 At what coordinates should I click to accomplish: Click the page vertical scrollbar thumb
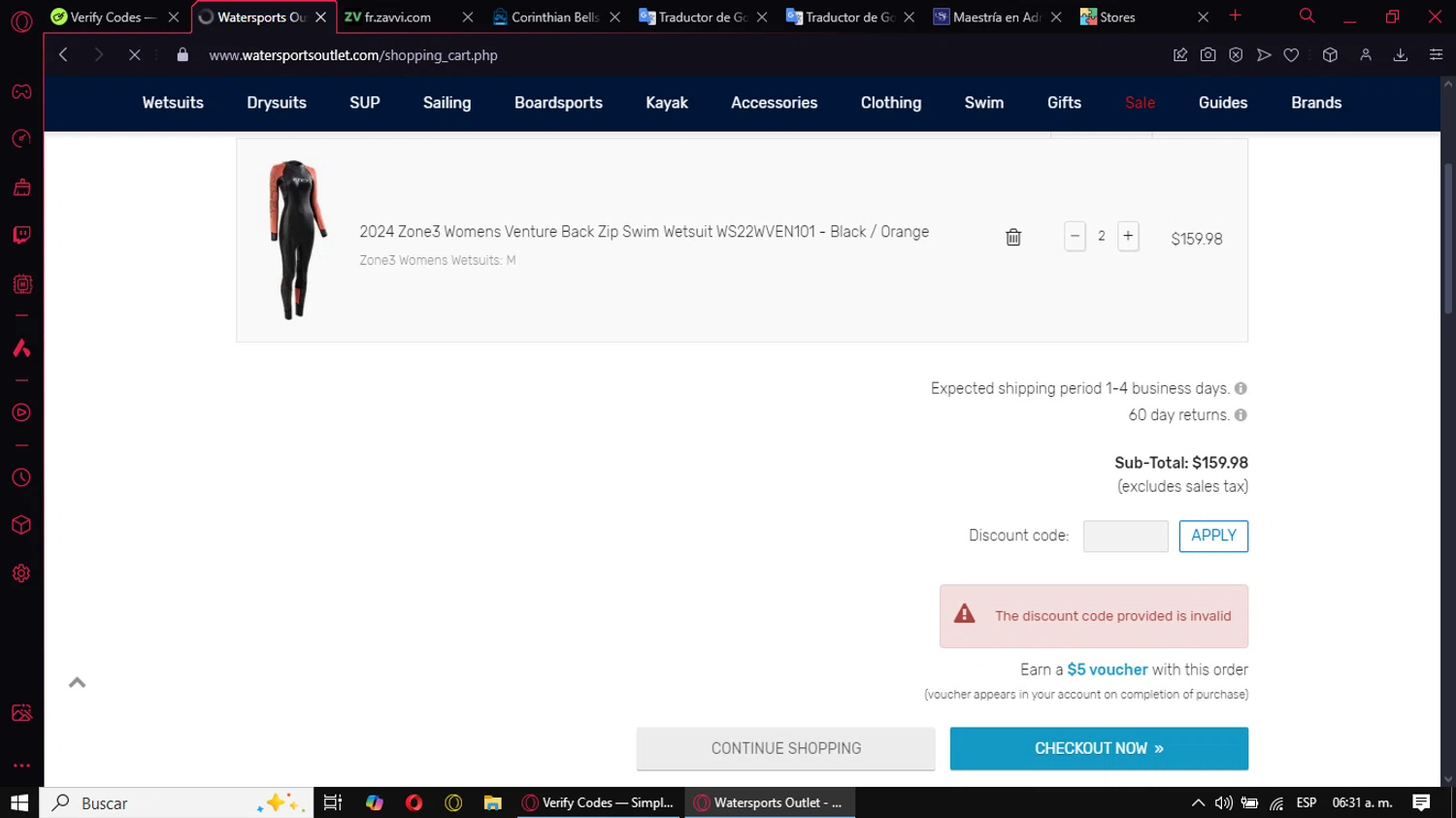point(1448,238)
